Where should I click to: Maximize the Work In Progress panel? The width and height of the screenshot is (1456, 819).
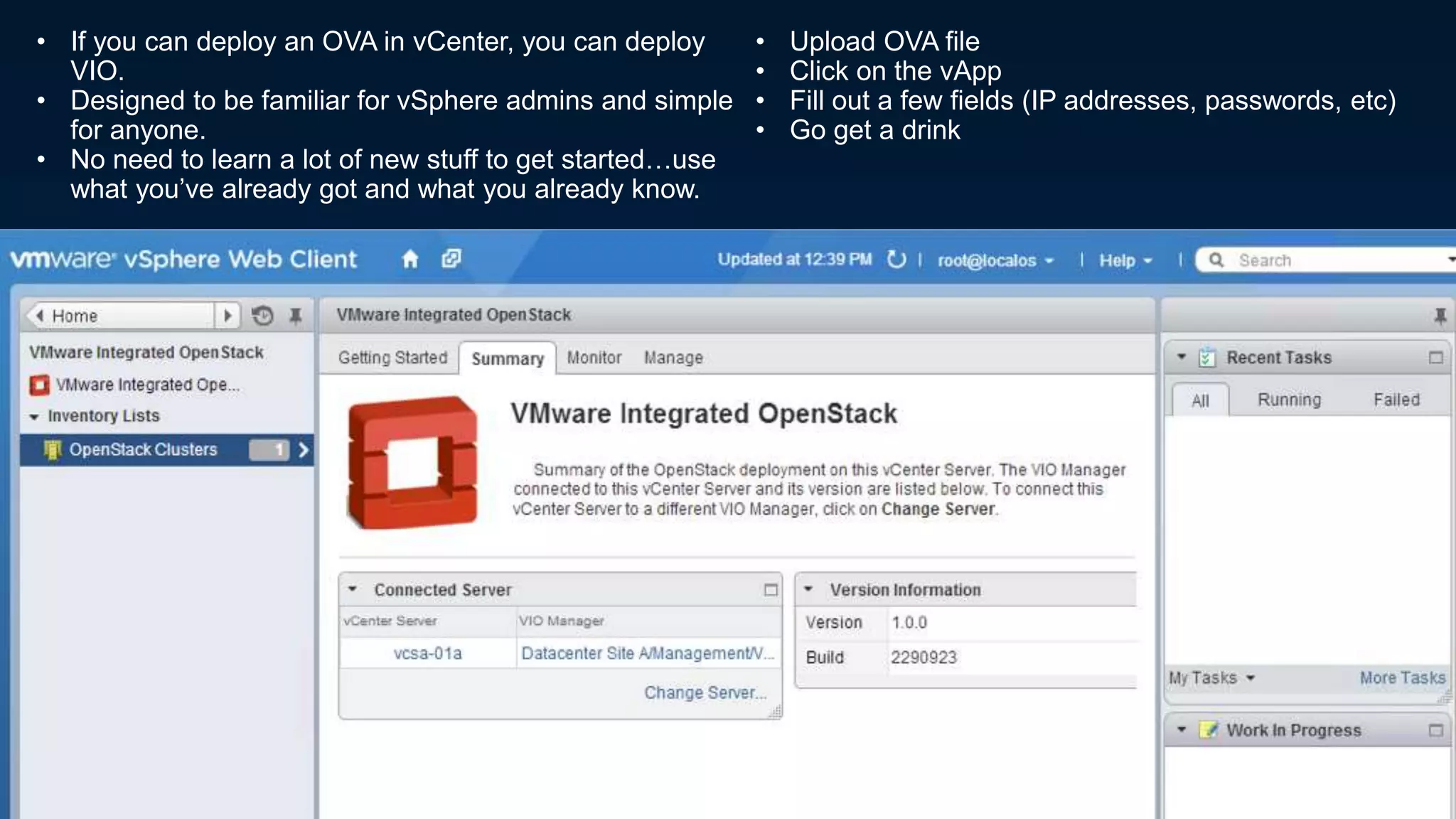tap(1435, 730)
